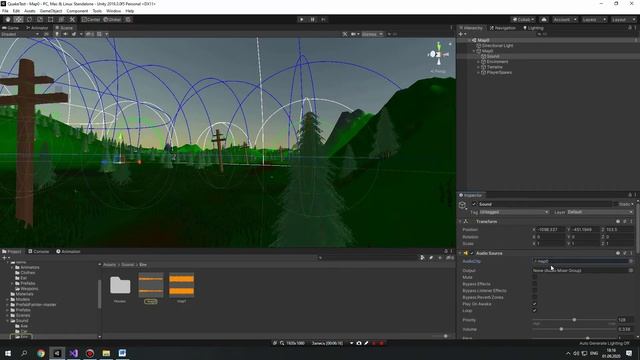Click the Play button
Image resolution: width=640 pixels, height=360 pixels.
(x=302, y=20)
